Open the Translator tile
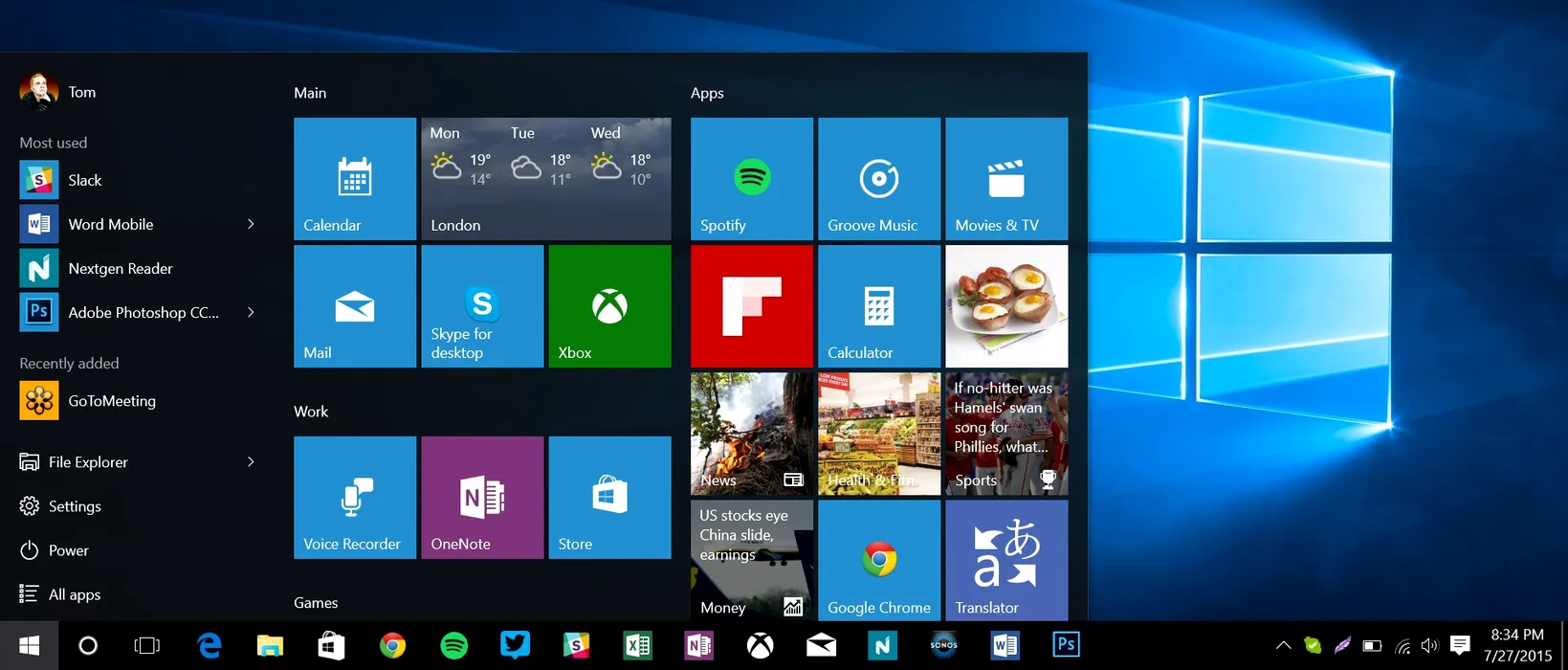Image resolution: width=1568 pixels, height=670 pixels. (x=1005, y=561)
